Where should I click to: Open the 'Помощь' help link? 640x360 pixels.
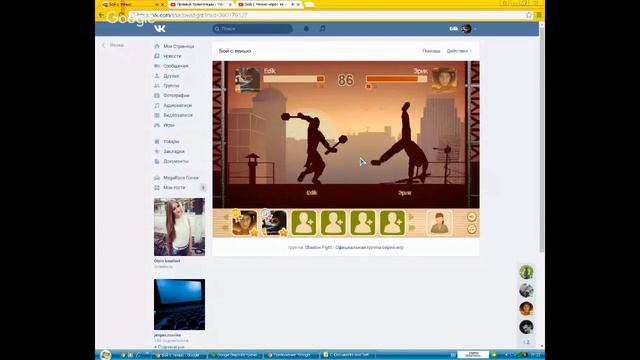pos(431,51)
